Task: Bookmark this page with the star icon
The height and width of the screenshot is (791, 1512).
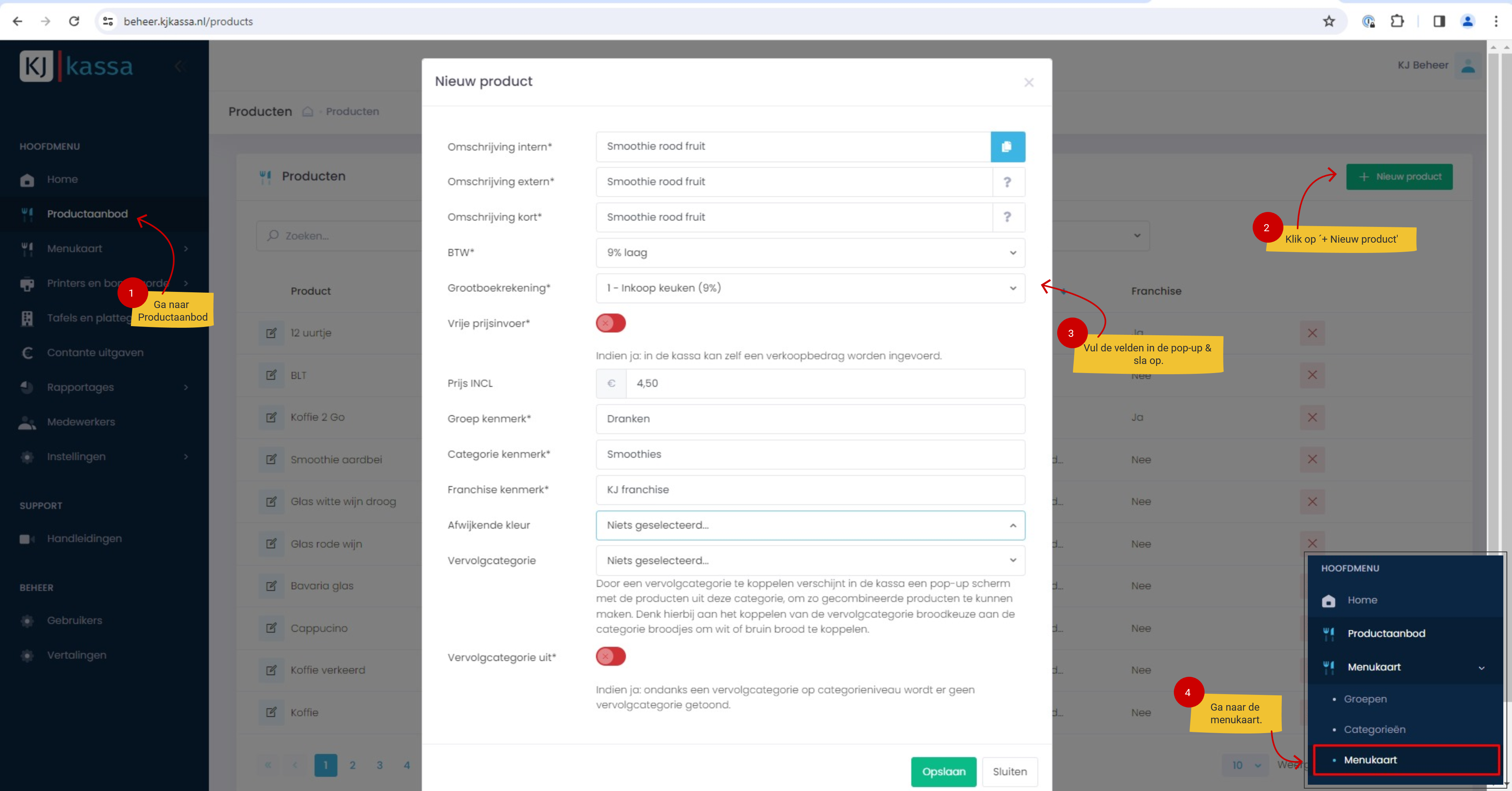Action: [x=1329, y=22]
